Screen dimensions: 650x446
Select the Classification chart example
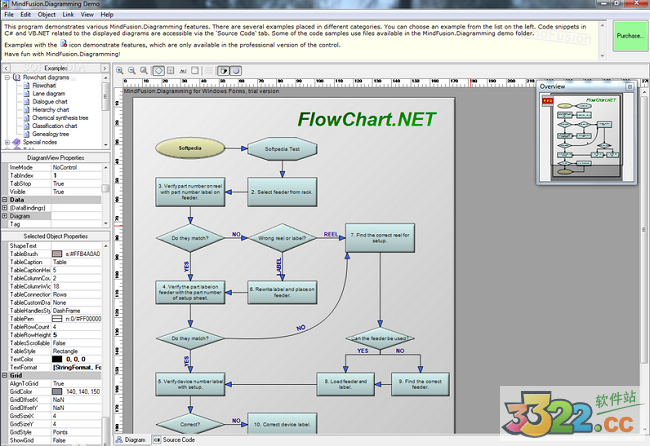pos(55,126)
